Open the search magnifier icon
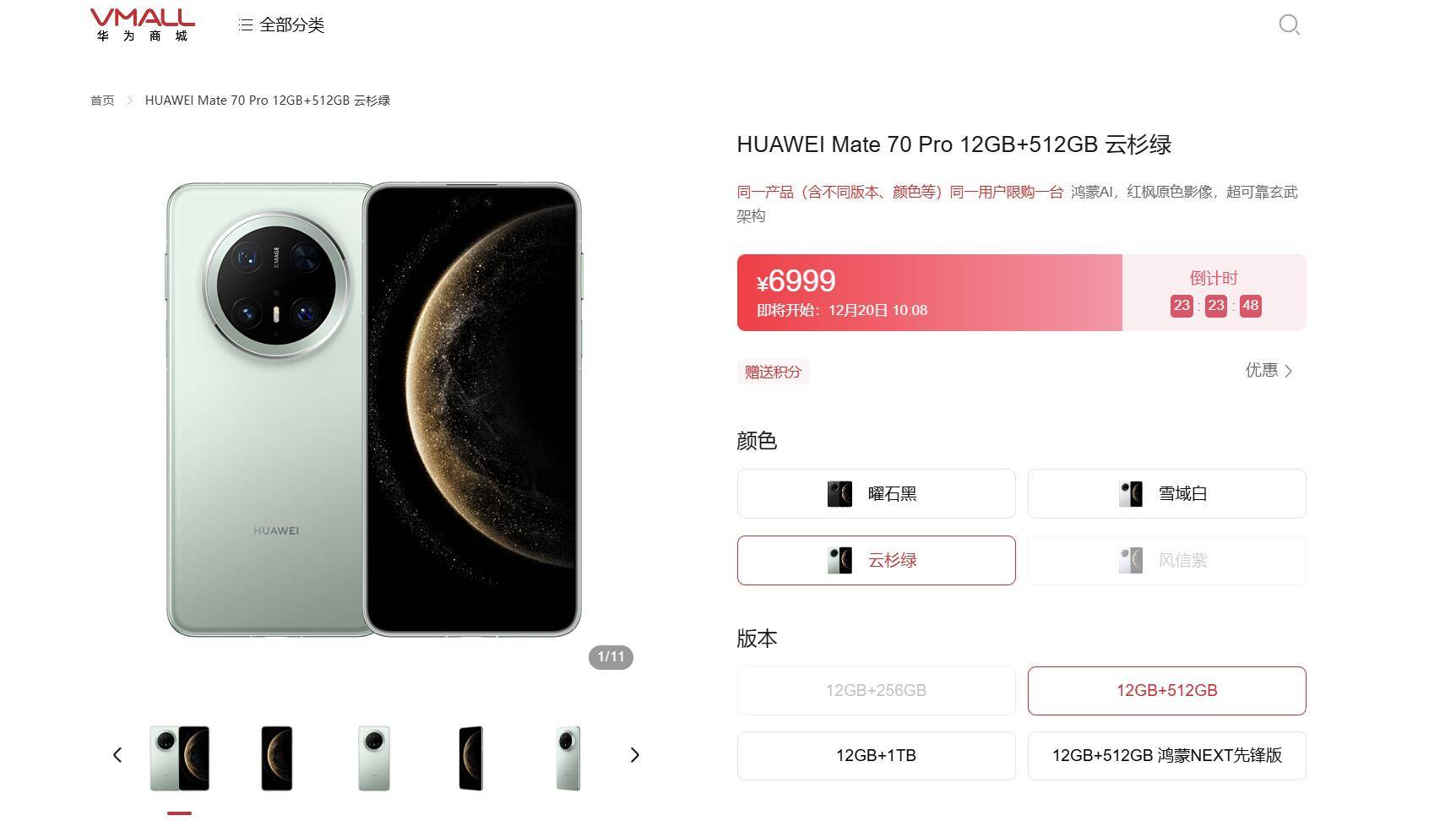 (x=1289, y=24)
